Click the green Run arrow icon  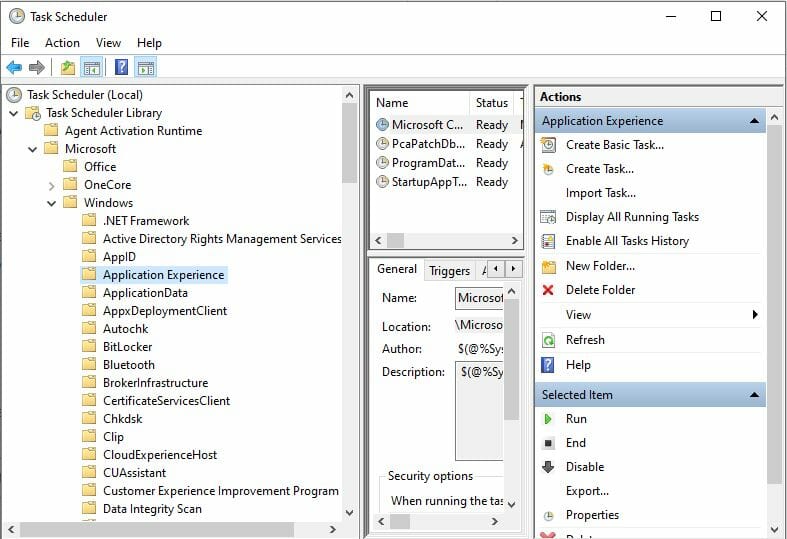click(x=548, y=419)
